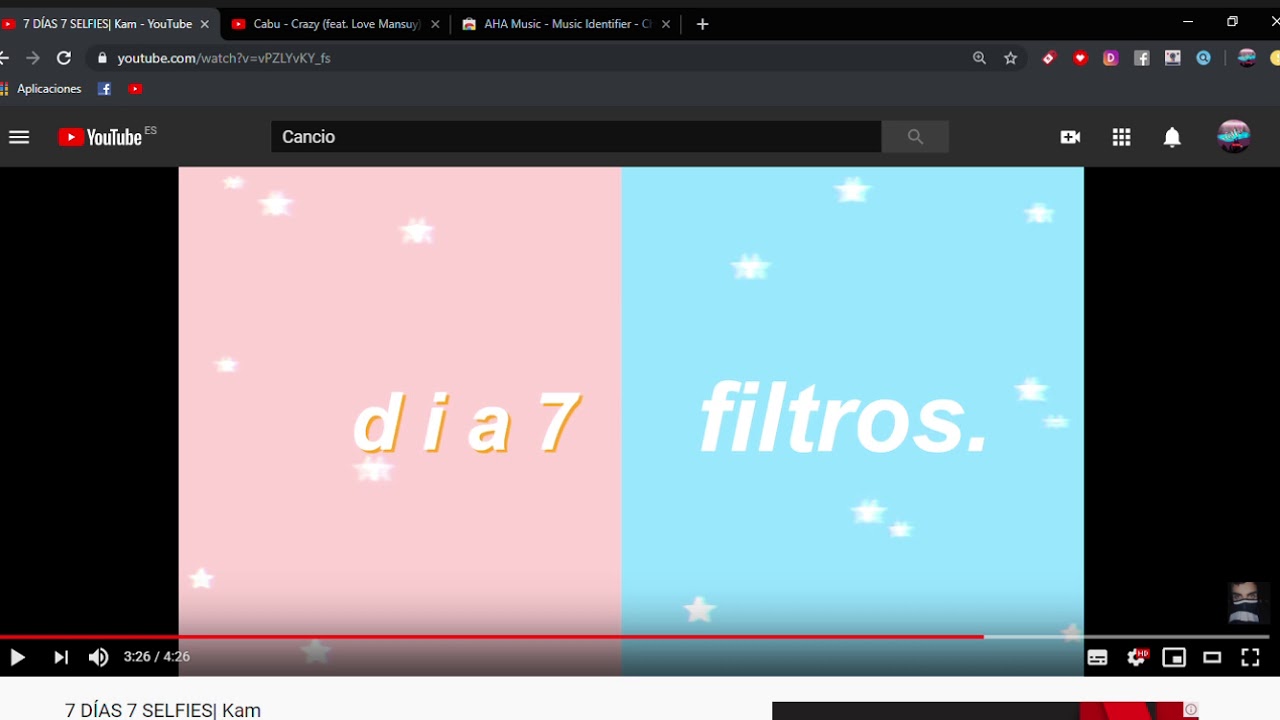Click the browser address bar URL
Screen dimensions: 1280x720
click(224, 58)
